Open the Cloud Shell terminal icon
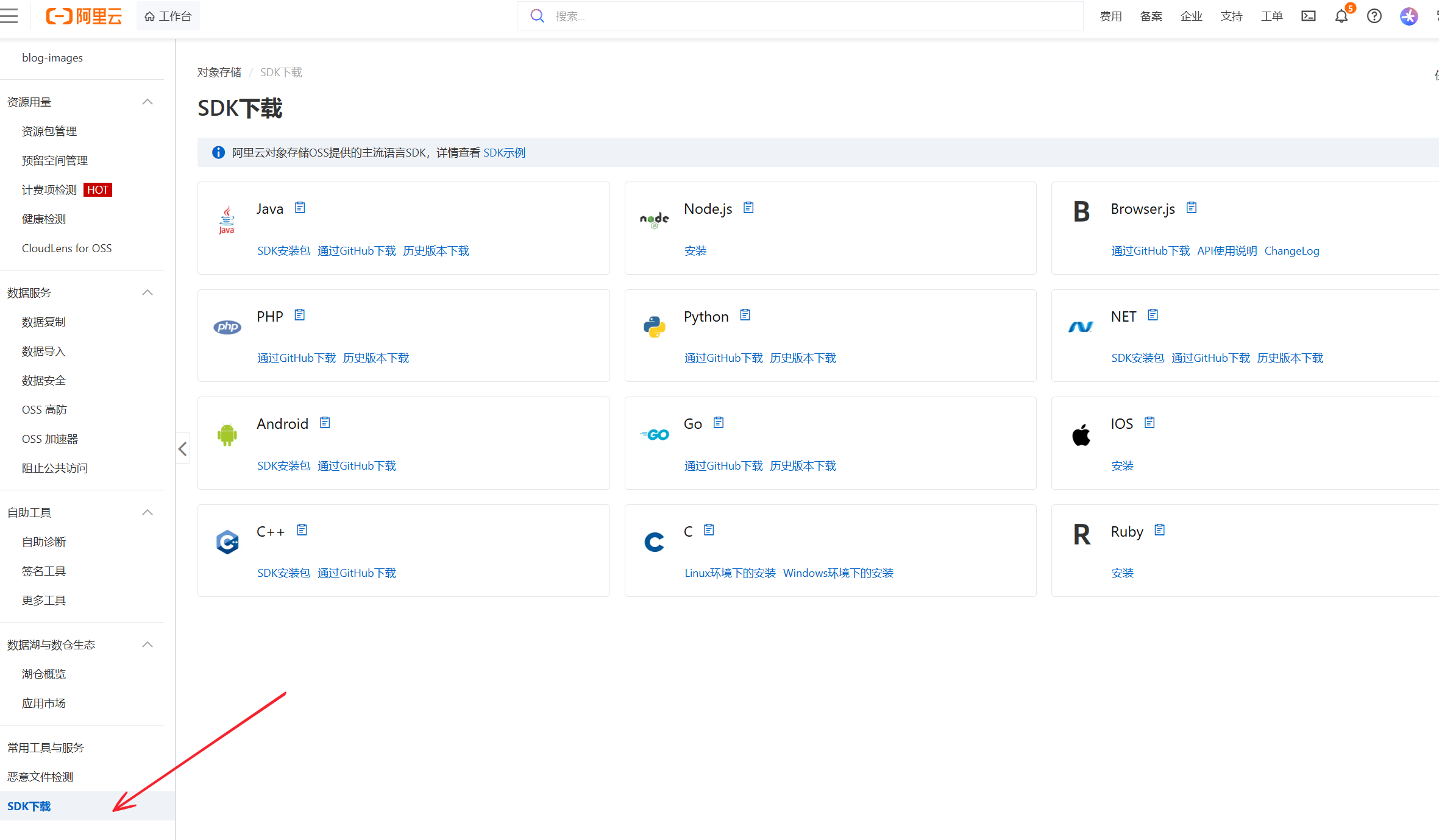The height and width of the screenshot is (840, 1439). 1308,16
